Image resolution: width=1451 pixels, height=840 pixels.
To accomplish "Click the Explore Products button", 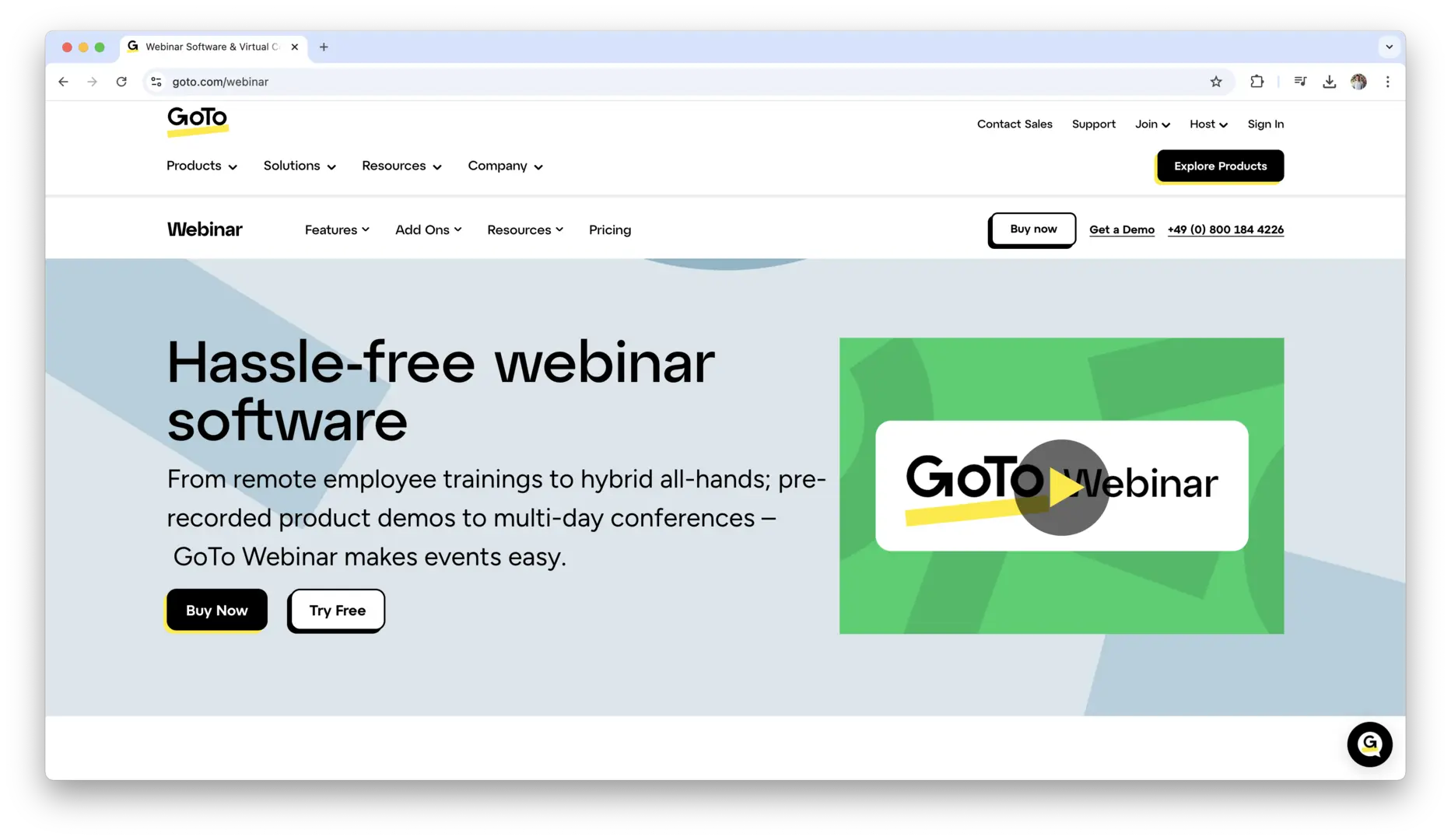I will 1220,166.
